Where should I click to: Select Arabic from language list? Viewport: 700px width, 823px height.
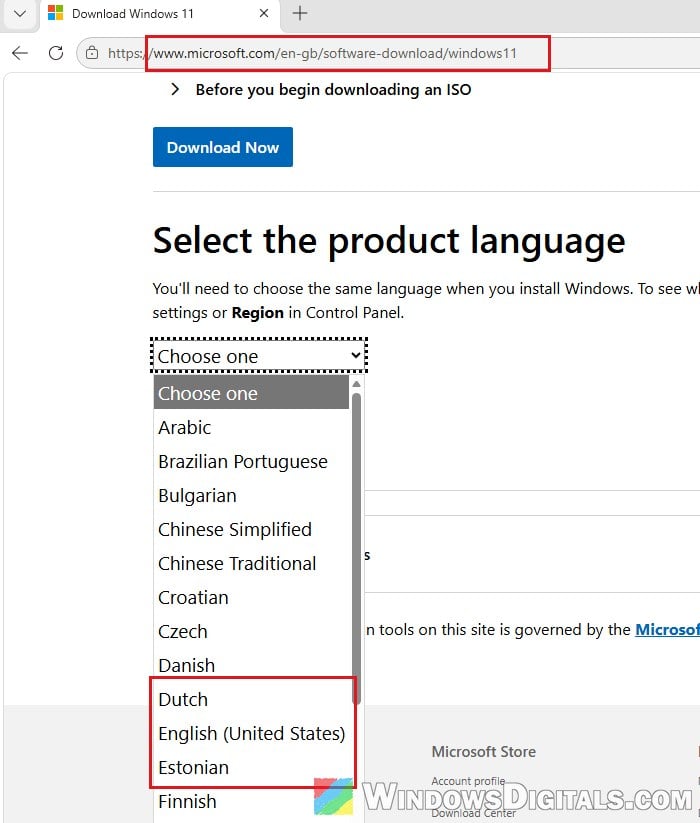tap(251, 427)
